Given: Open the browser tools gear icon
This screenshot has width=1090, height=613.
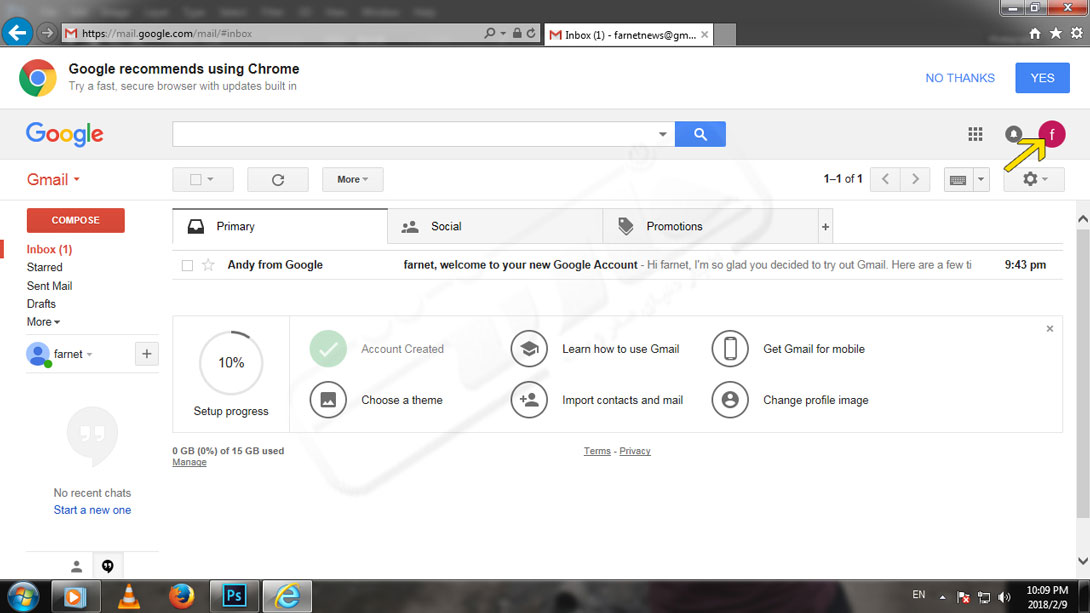Looking at the screenshot, I should click(1076, 33).
